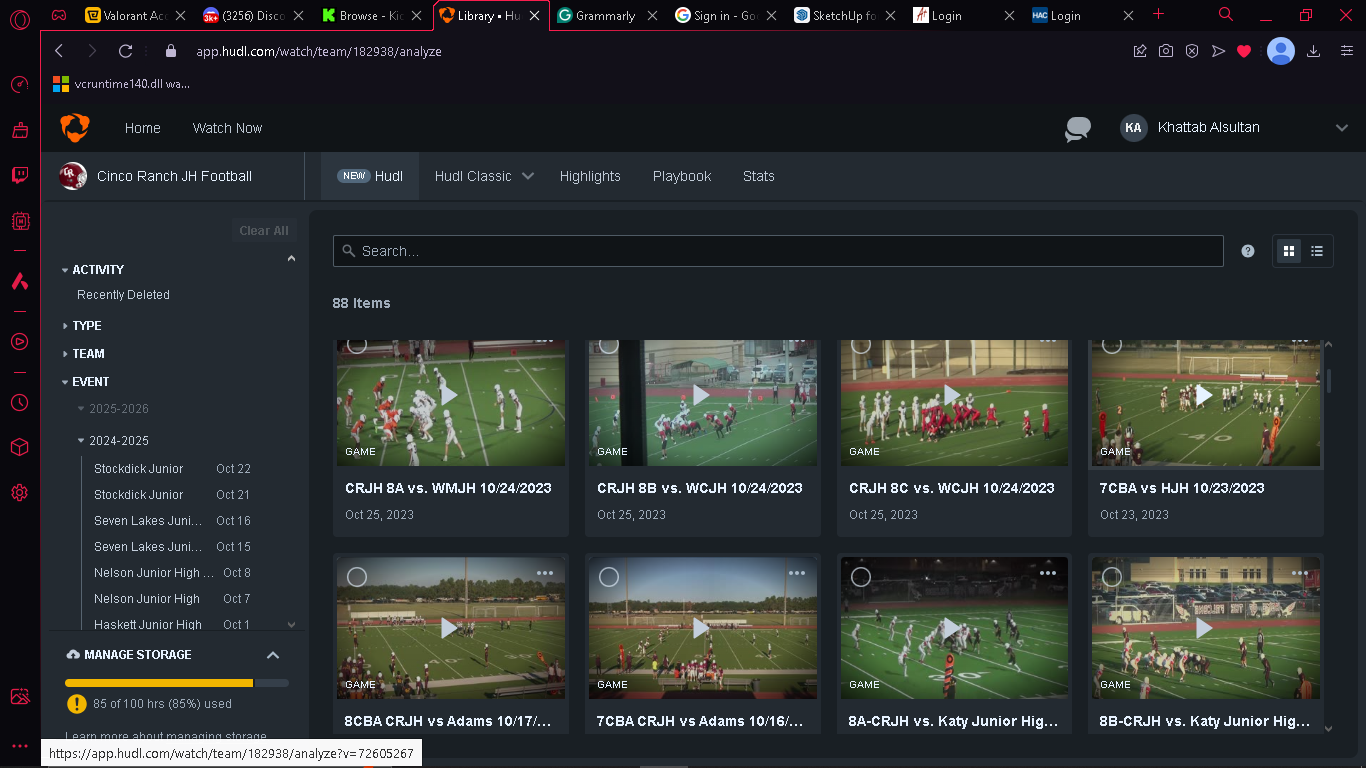Open more options on 8A-CRJH vs. Katy card
1366x768 pixels.
(x=1048, y=573)
